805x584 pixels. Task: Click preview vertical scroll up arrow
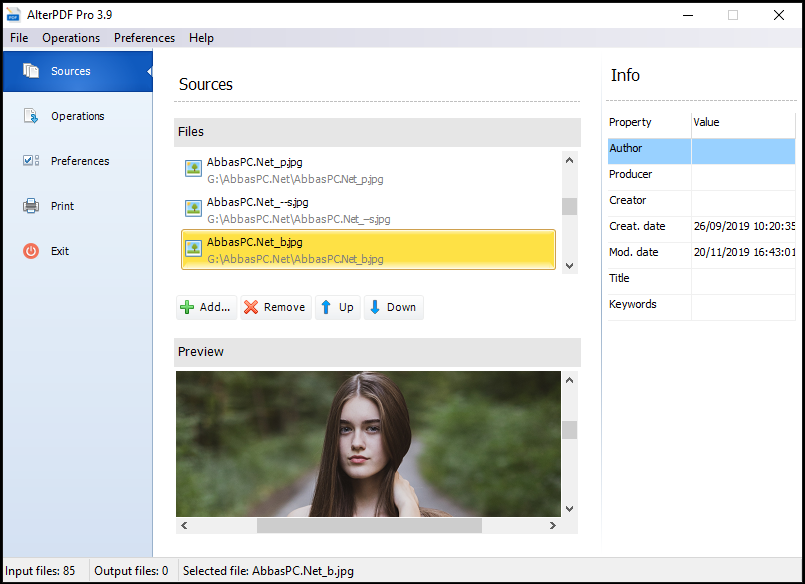[x=569, y=380]
